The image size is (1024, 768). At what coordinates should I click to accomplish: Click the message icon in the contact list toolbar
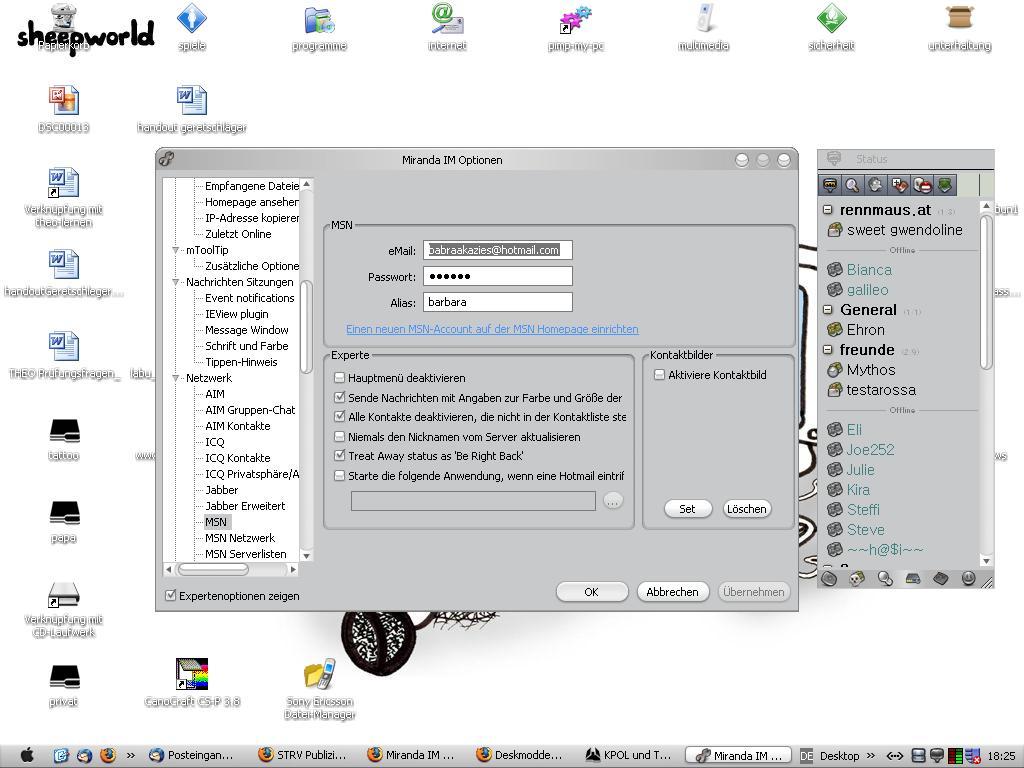coord(830,185)
